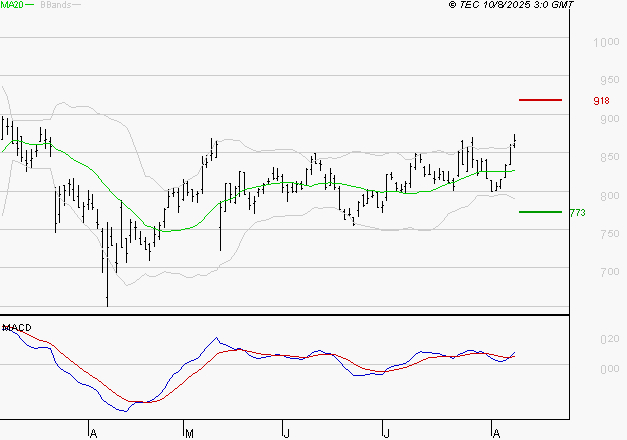Click the 950 price axis label
Image resolution: width=627 pixels, height=440 pixels.
[607, 81]
